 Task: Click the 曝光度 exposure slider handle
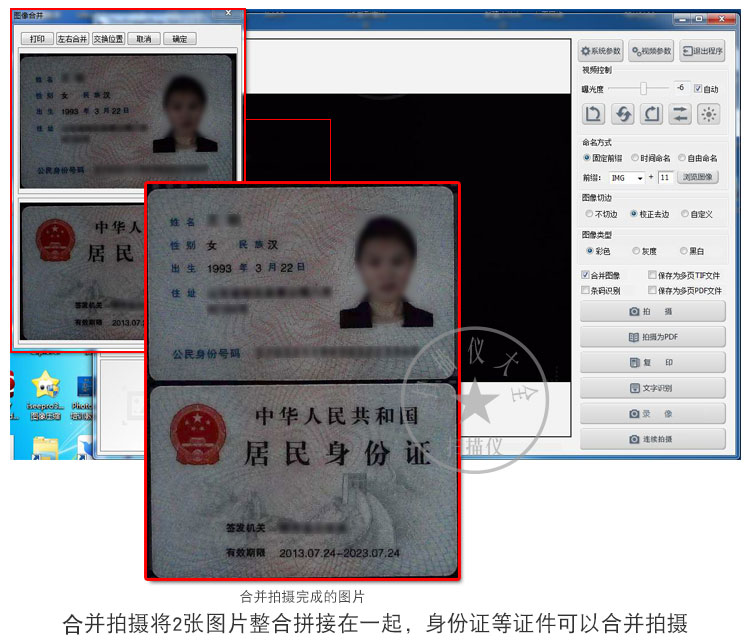pos(643,88)
